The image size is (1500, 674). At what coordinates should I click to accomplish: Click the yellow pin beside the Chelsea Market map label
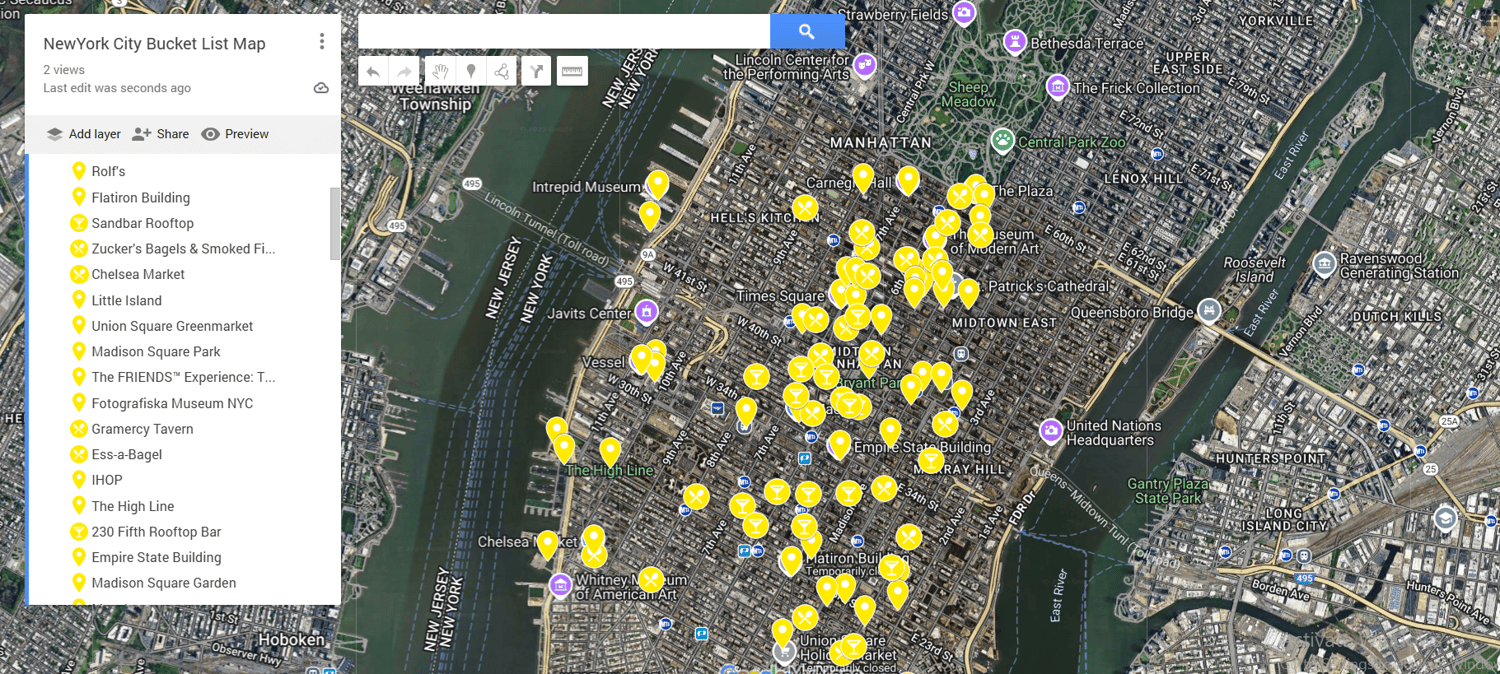click(x=547, y=544)
